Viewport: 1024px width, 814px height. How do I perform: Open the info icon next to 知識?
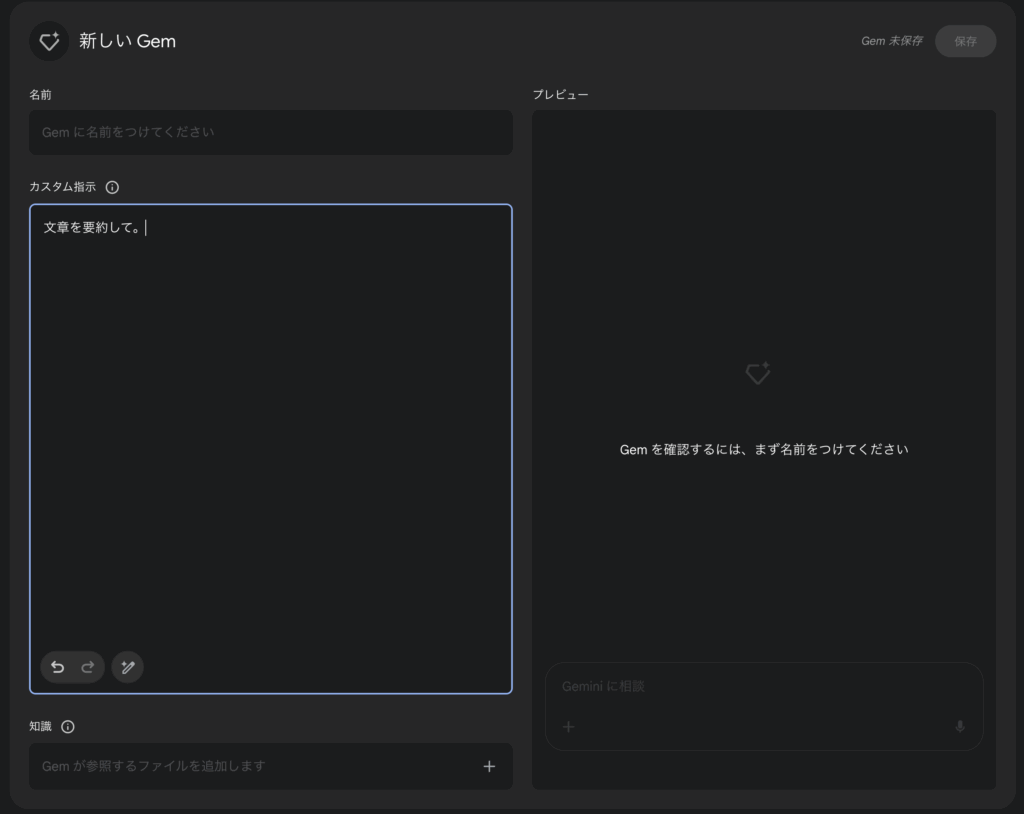point(68,727)
